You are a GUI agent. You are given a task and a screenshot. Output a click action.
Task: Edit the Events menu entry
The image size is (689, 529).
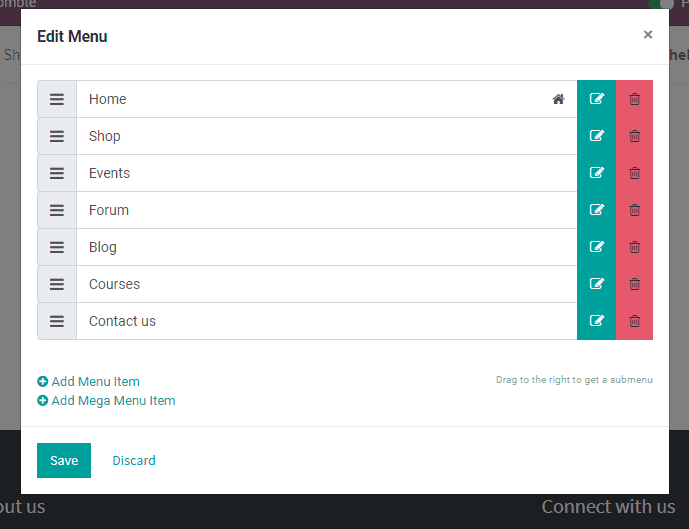(x=596, y=173)
